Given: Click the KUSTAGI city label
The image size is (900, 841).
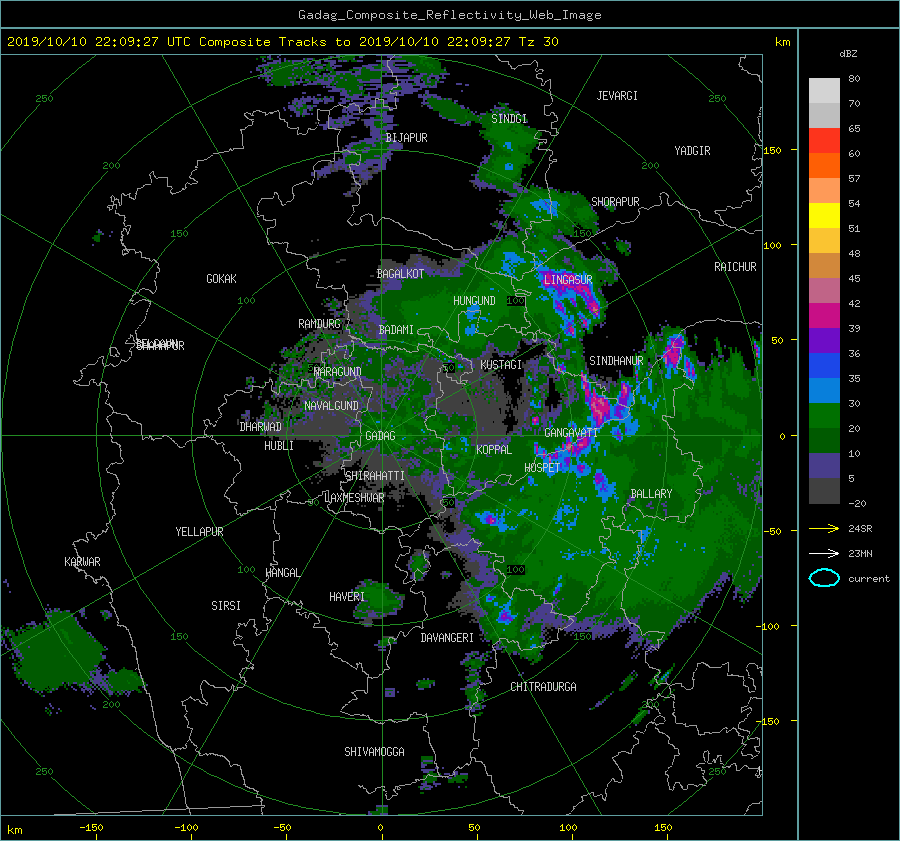Looking at the screenshot, I should coord(501,365).
